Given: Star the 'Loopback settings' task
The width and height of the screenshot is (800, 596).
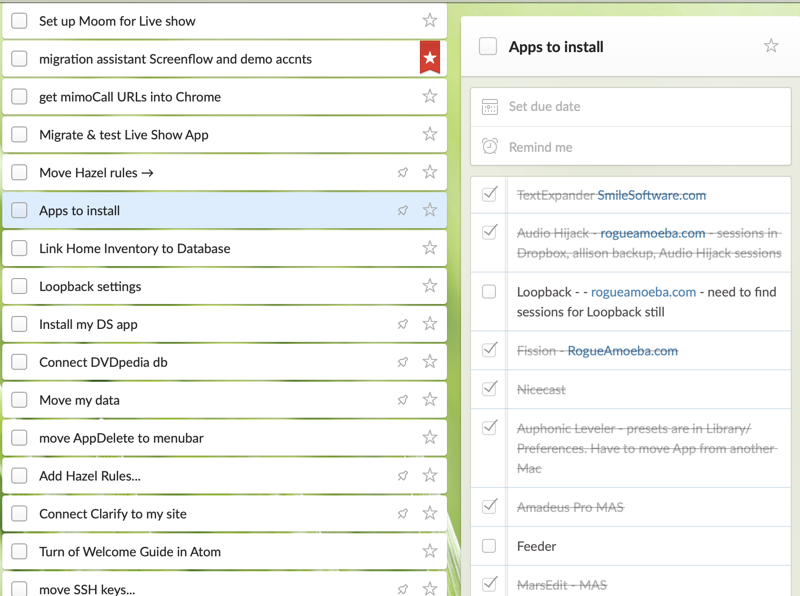Looking at the screenshot, I should tap(429, 286).
